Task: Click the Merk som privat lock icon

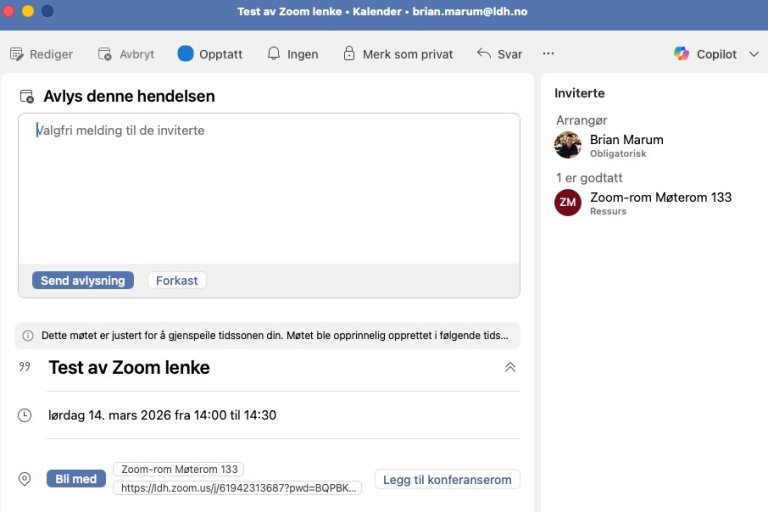Action: pos(349,53)
